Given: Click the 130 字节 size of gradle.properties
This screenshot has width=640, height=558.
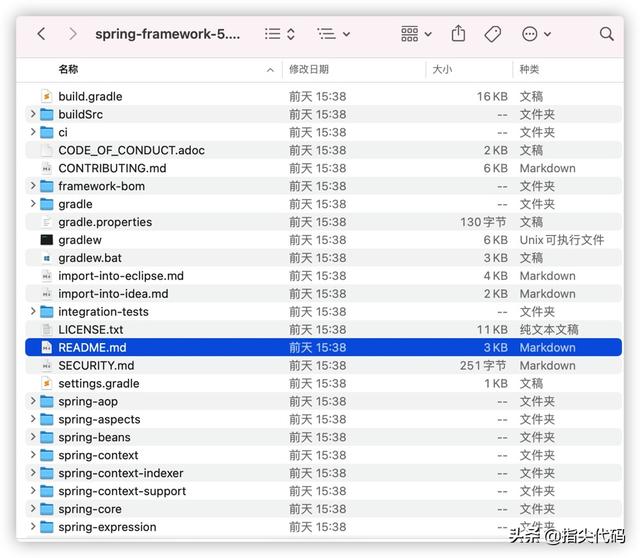Looking at the screenshot, I should point(484,222).
